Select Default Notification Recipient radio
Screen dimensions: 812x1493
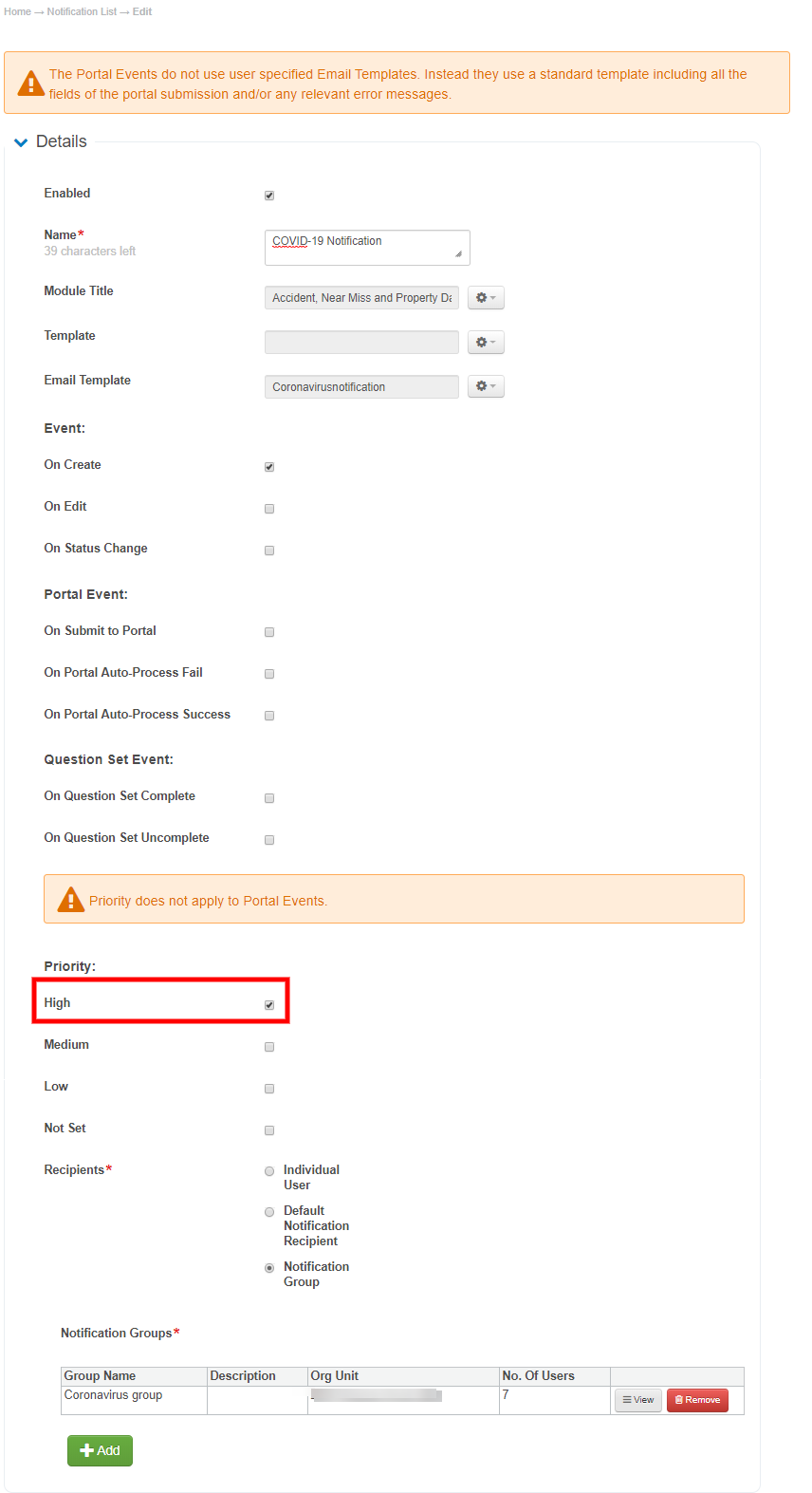tap(269, 1212)
